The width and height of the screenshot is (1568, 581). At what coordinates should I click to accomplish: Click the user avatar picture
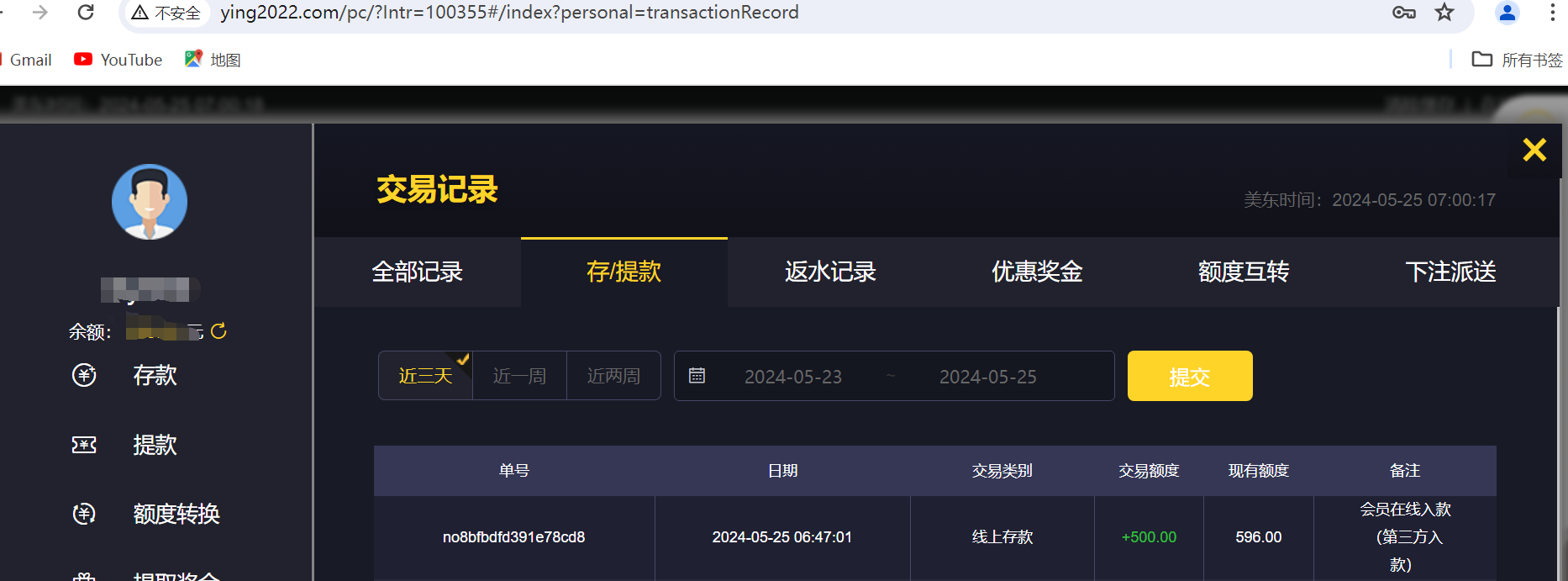[x=150, y=202]
